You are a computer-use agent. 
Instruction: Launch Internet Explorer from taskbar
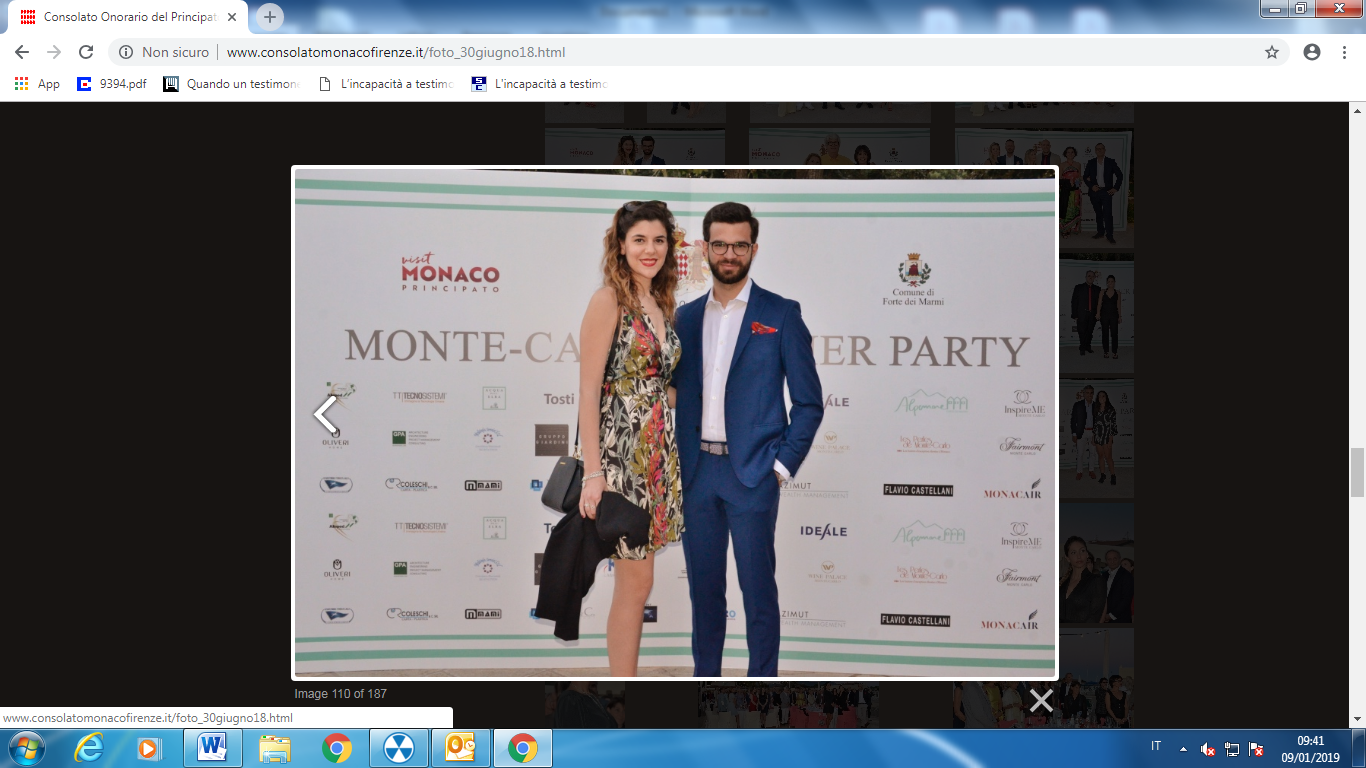[89, 748]
